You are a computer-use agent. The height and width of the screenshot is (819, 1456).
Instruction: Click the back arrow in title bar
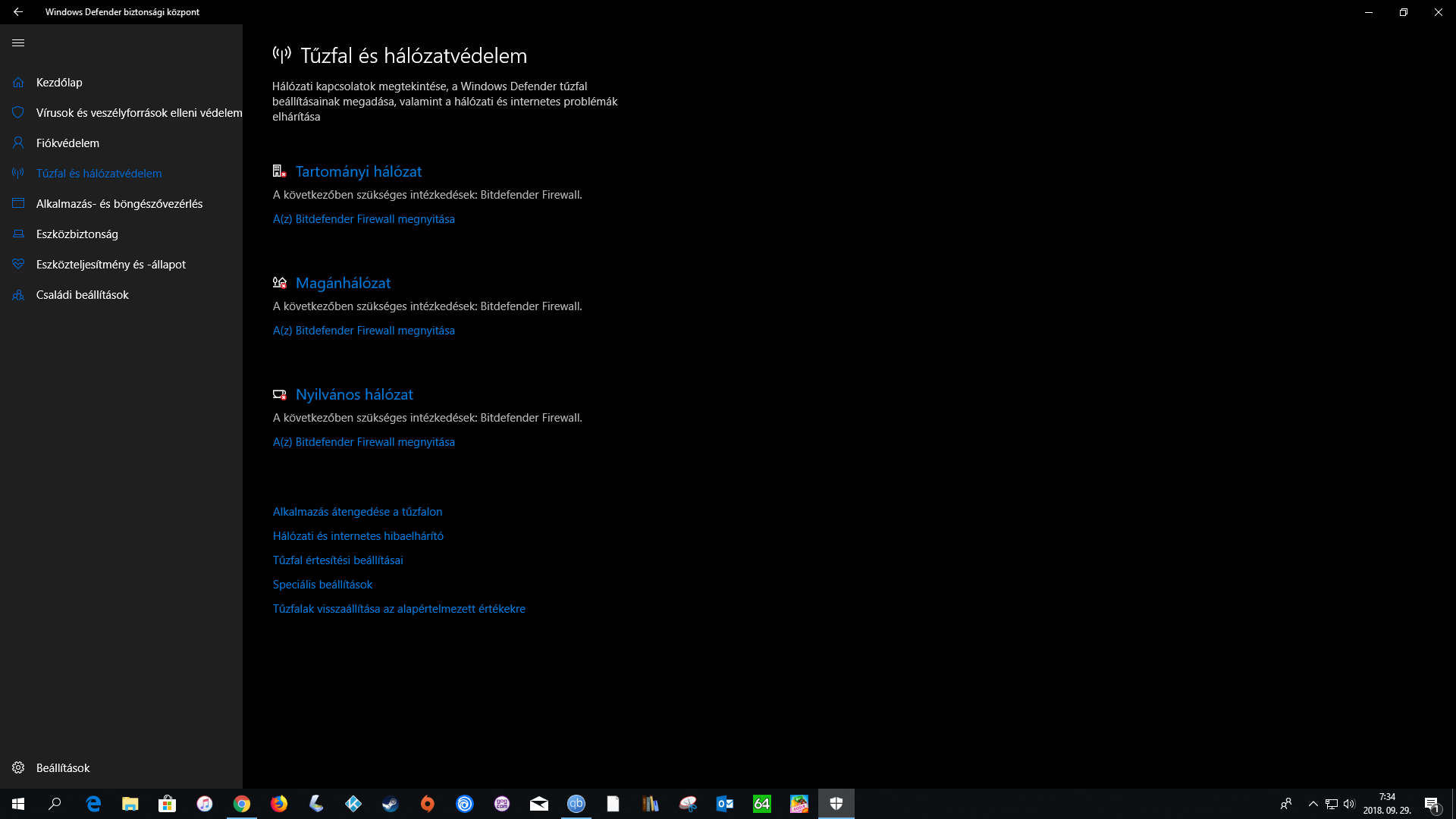[x=18, y=12]
